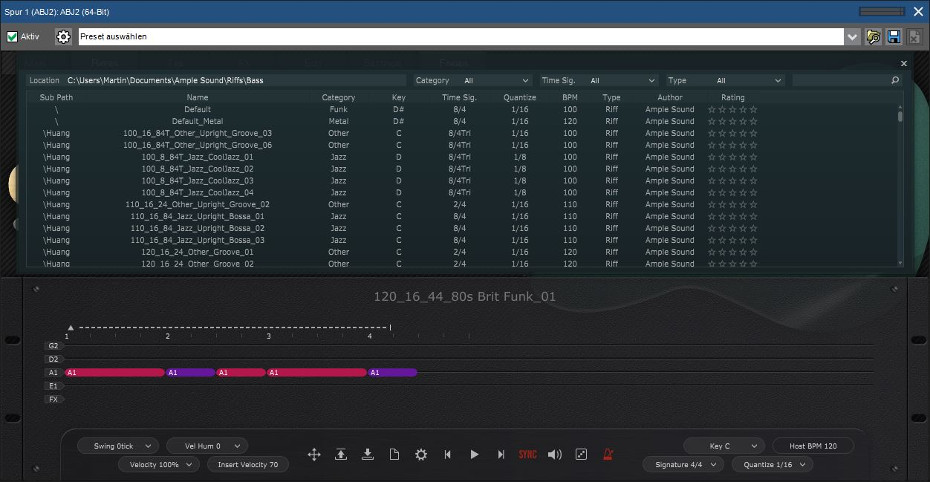Click the dice randomize icon

click(x=581, y=455)
